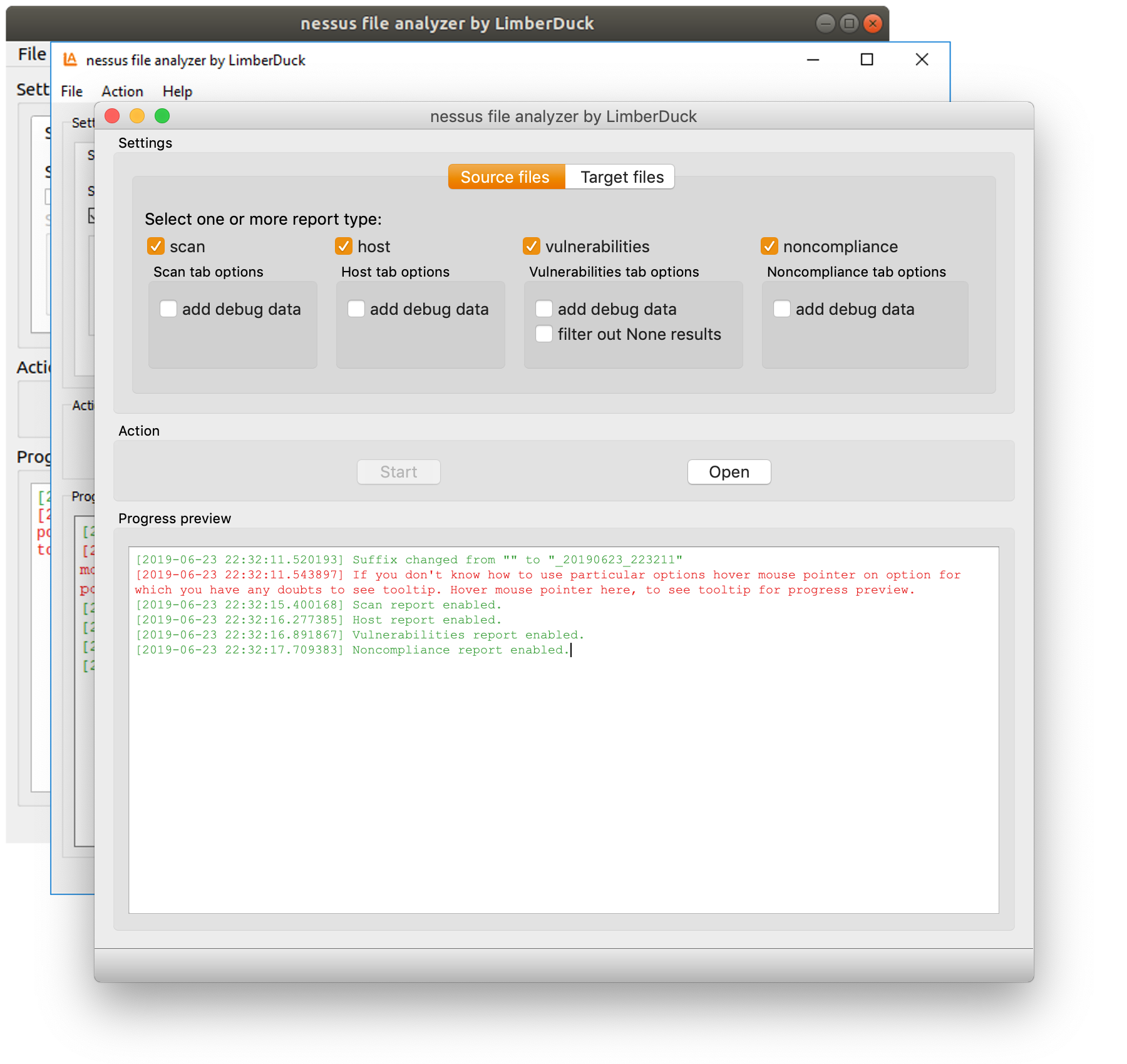
Task: Click the red macOS close button
Action: 112,116
